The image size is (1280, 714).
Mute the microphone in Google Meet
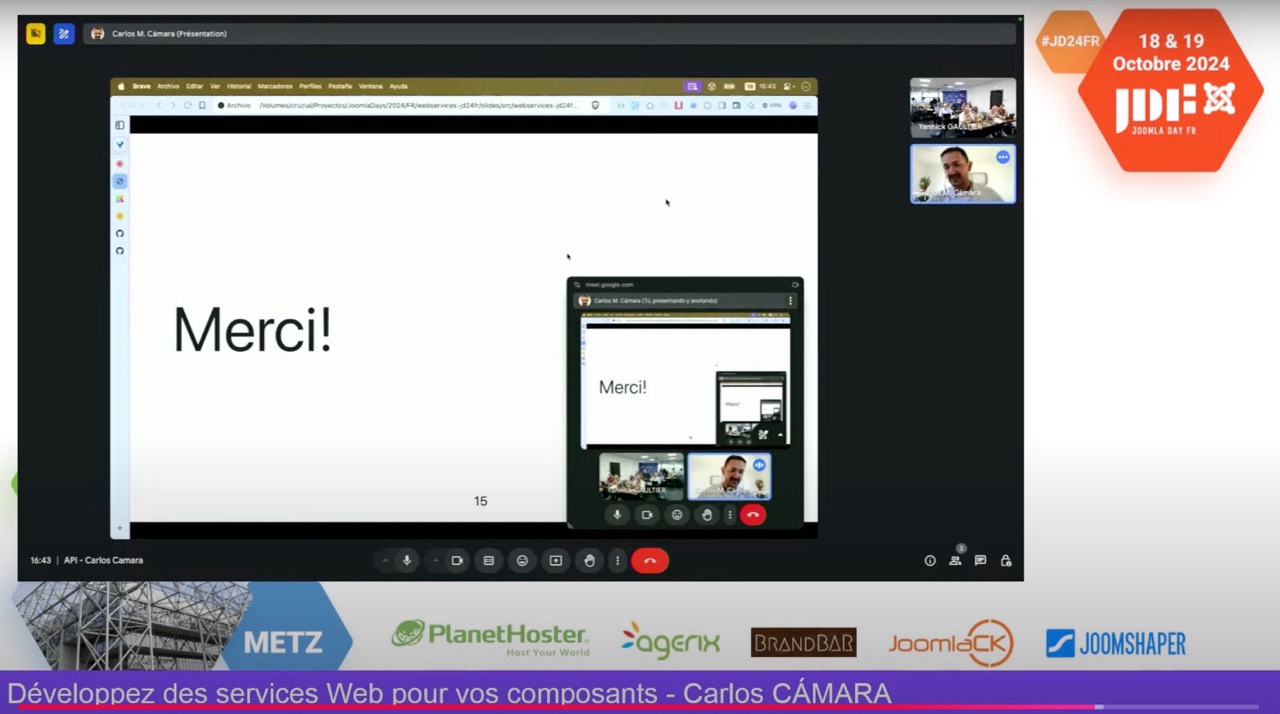pyautogui.click(x=406, y=560)
